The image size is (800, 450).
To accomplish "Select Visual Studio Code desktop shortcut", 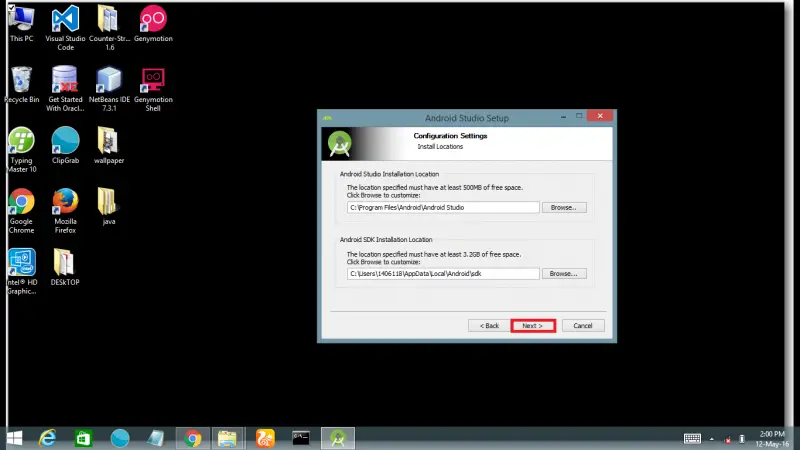I will point(65,28).
